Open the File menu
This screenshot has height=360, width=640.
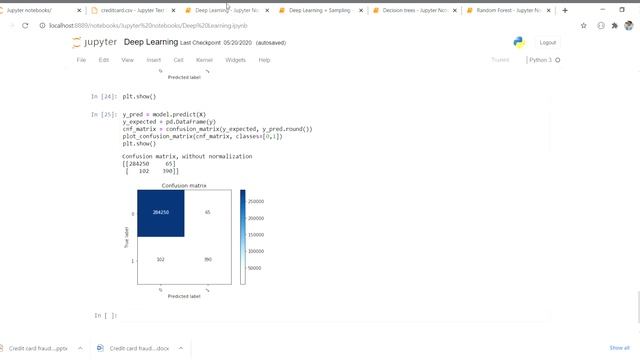point(81,60)
